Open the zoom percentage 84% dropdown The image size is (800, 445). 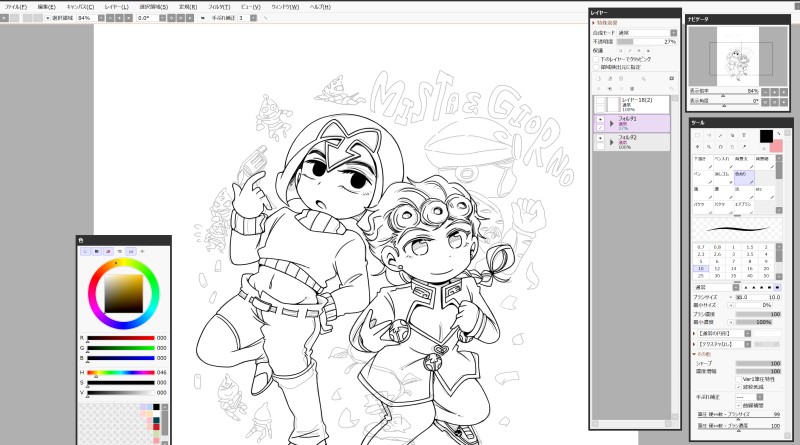pyautogui.click(x=101, y=18)
